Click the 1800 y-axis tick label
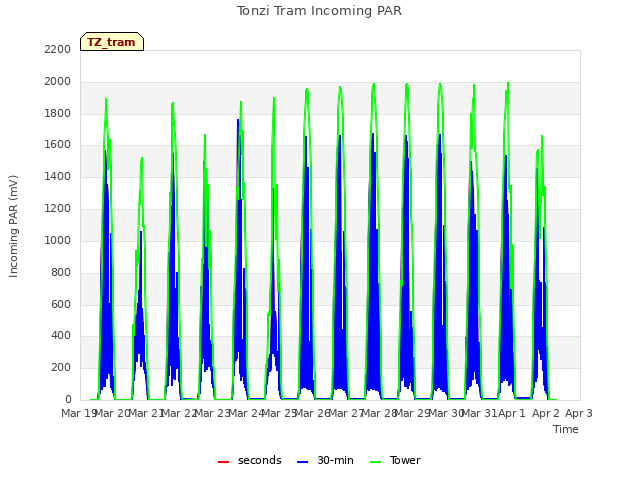The height and width of the screenshot is (480, 640). 58,113
